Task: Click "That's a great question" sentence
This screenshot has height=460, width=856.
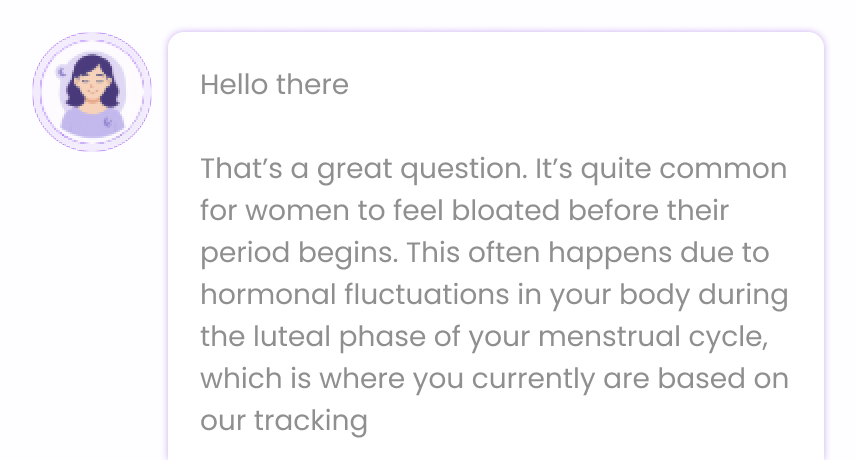Action: (x=360, y=169)
